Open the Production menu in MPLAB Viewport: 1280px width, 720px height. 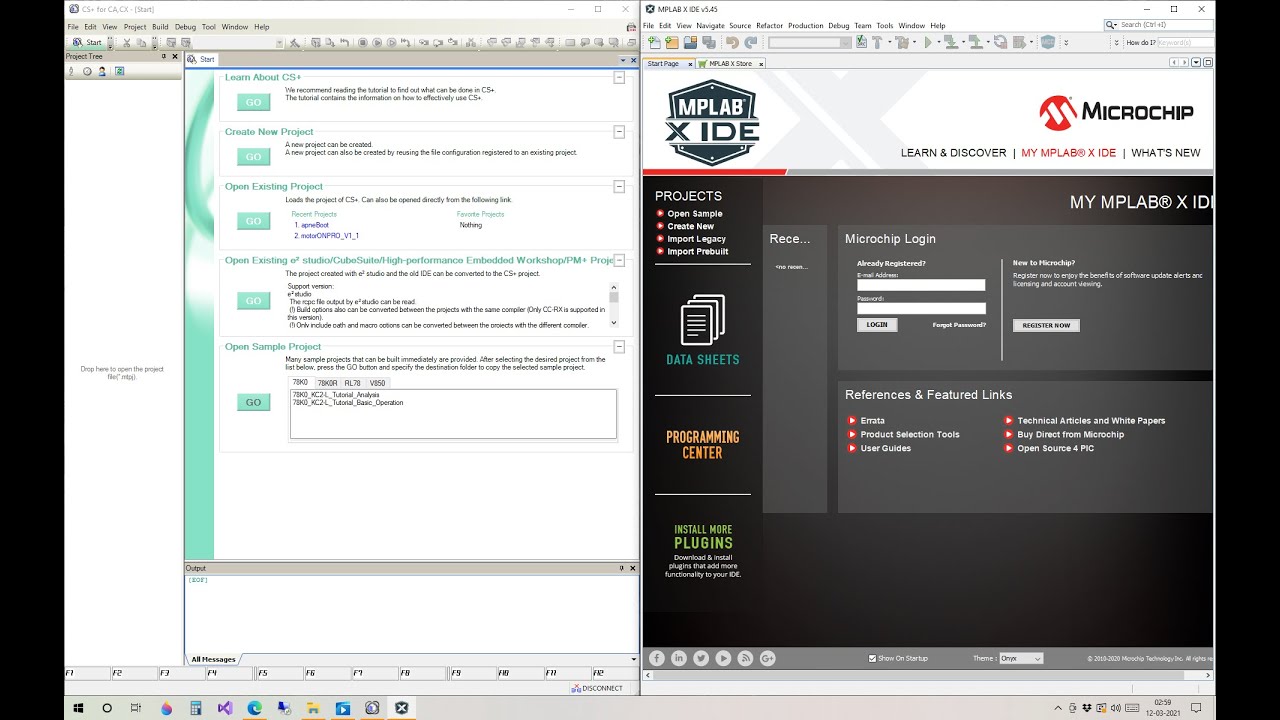click(x=806, y=26)
